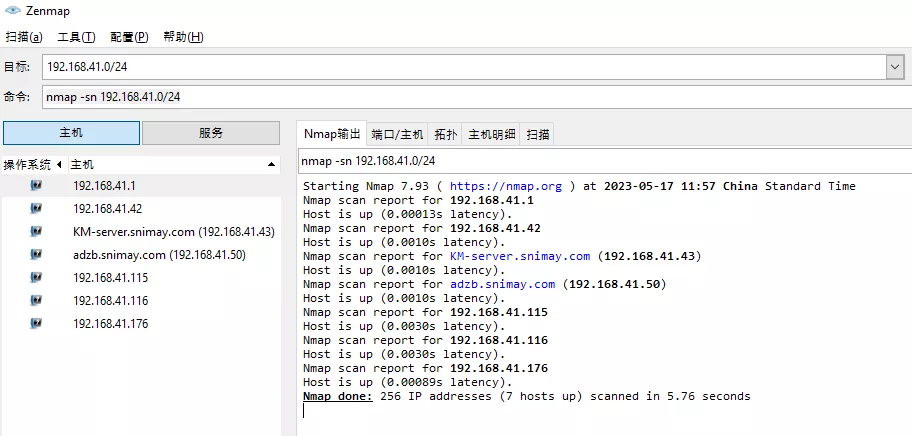
Task: Select host 192.168.41.115 in host list
Action: click(x=110, y=277)
